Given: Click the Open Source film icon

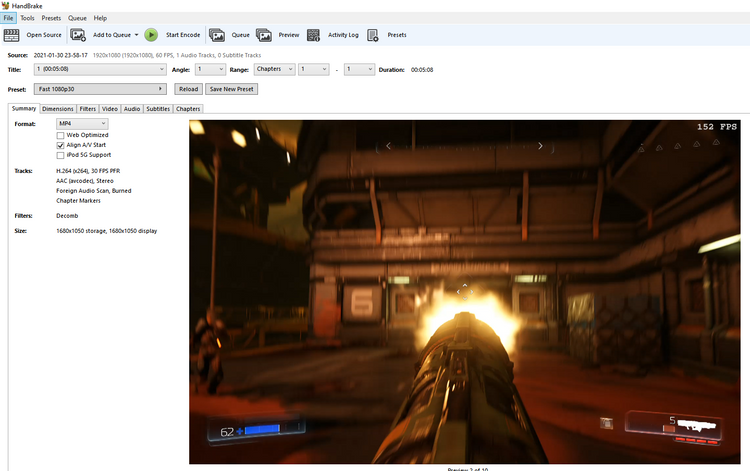Looking at the screenshot, I should [x=11, y=35].
